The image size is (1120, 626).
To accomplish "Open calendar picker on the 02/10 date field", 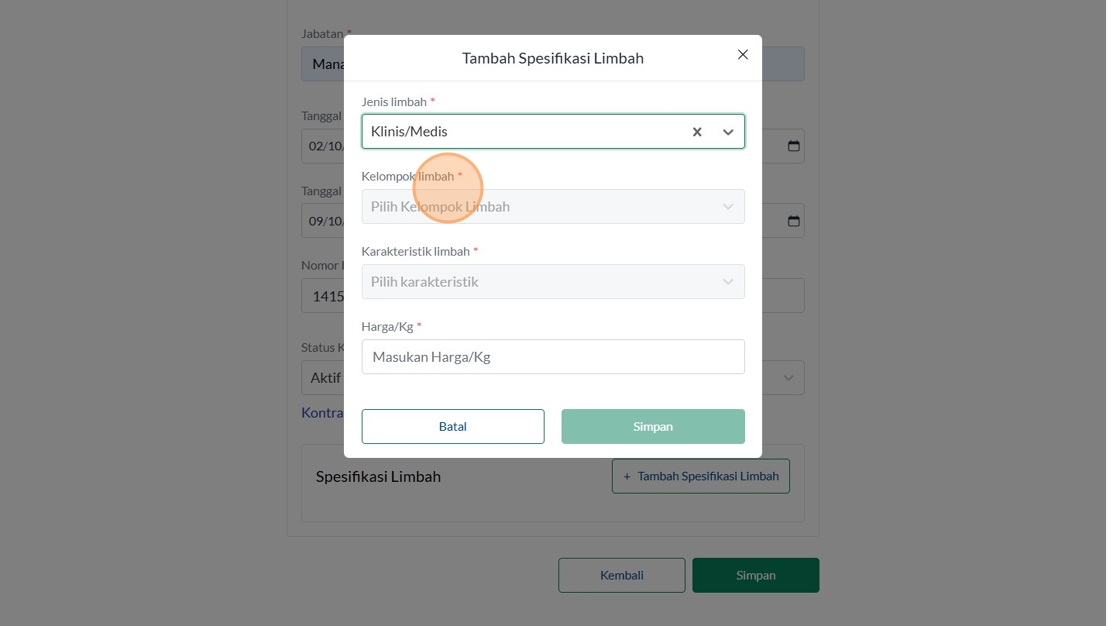I will tap(793, 146).
